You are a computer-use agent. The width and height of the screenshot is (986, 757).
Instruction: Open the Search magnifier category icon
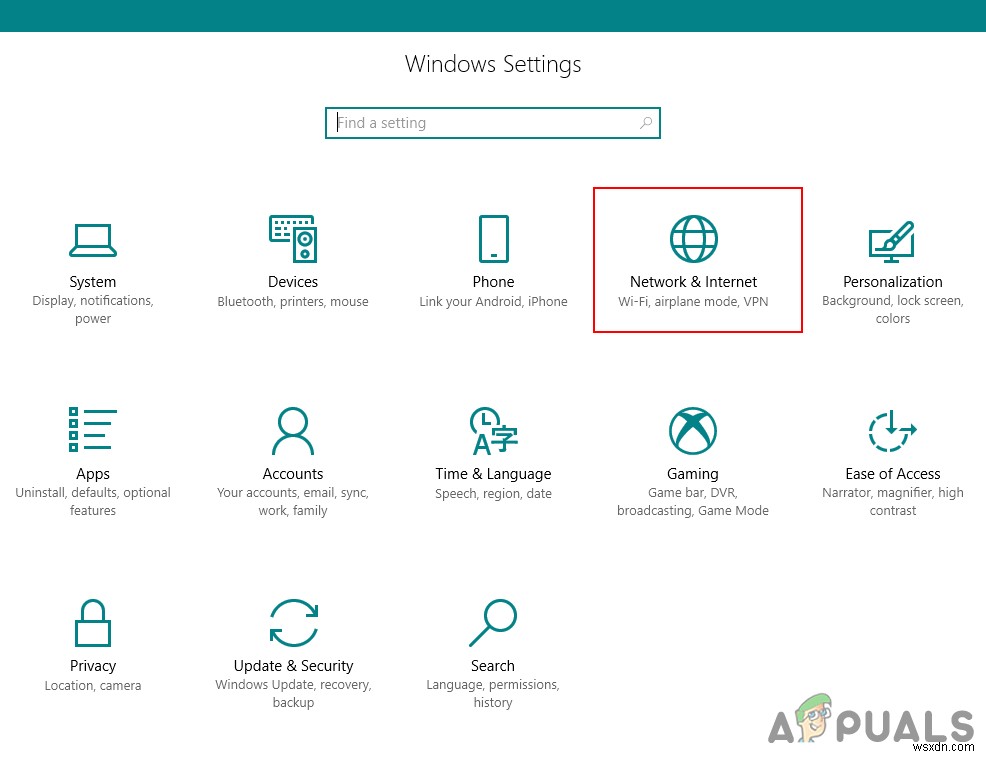493,623
